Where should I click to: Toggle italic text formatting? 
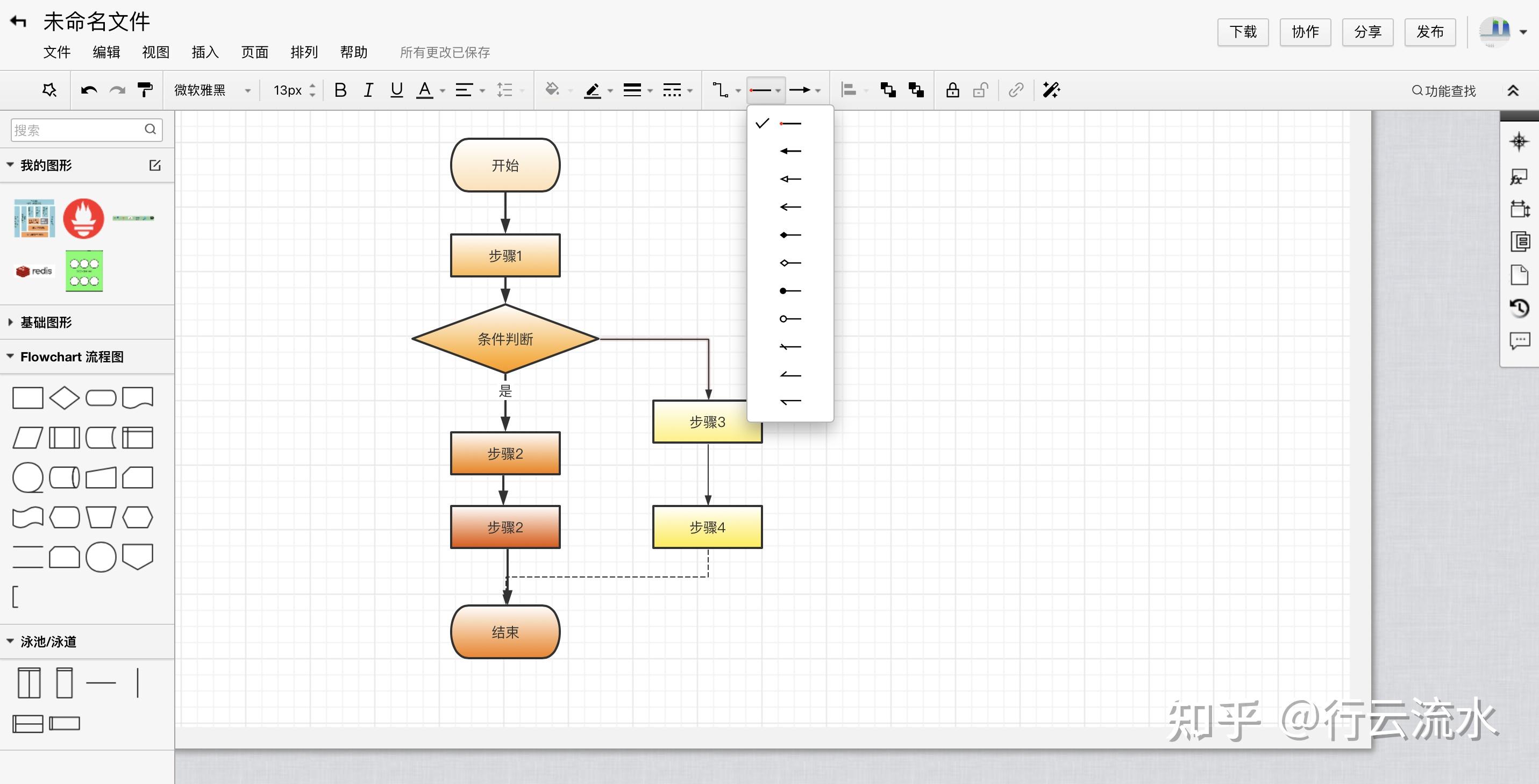click(x=369, y=90)
